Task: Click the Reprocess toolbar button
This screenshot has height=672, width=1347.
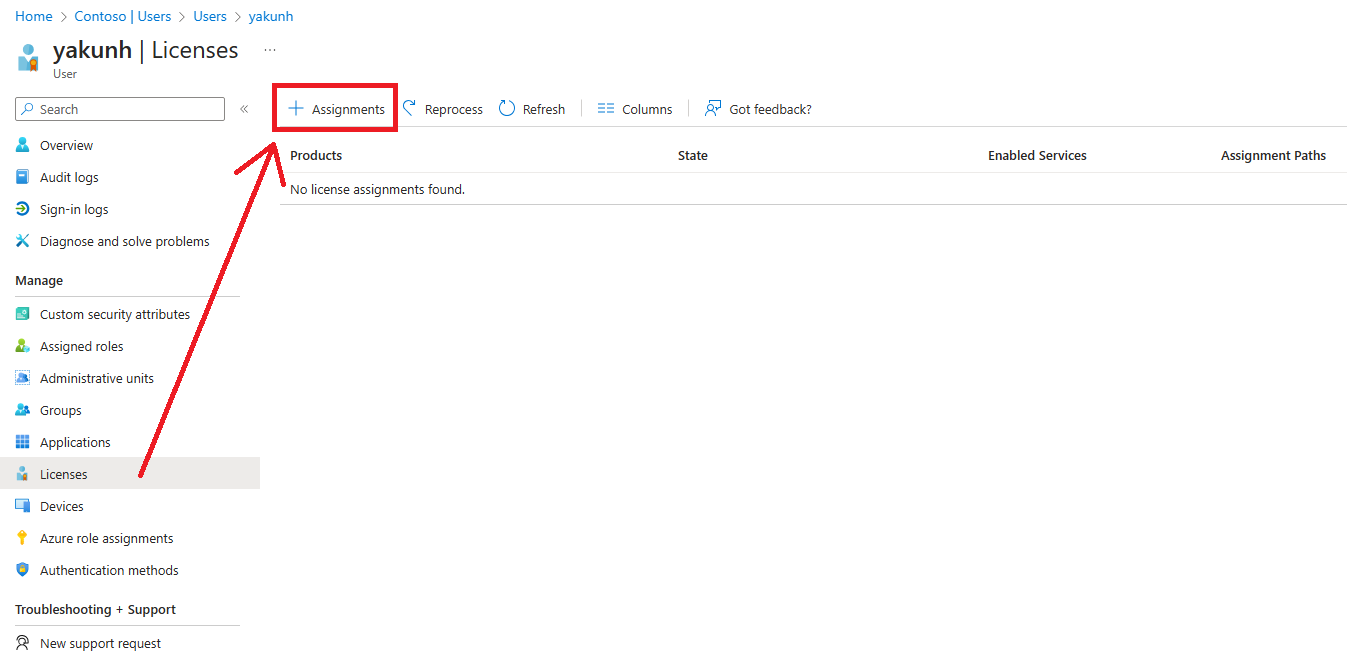Action: [x=442, y=109]
